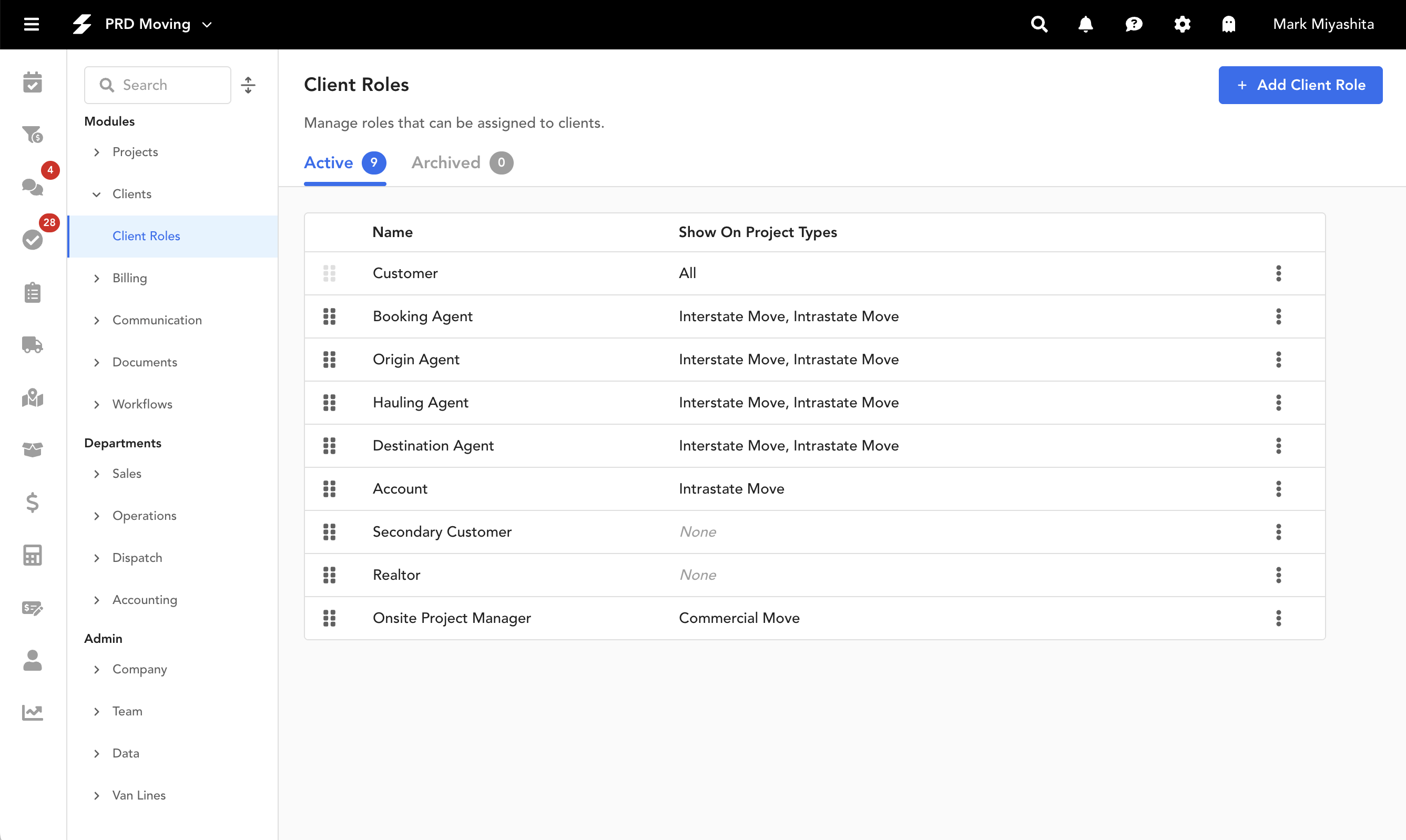This screenshot has height=840, width=1406.
Task: Click the drag handle for Realtor row
Action: pyautogui.click(x=330, y=575)
